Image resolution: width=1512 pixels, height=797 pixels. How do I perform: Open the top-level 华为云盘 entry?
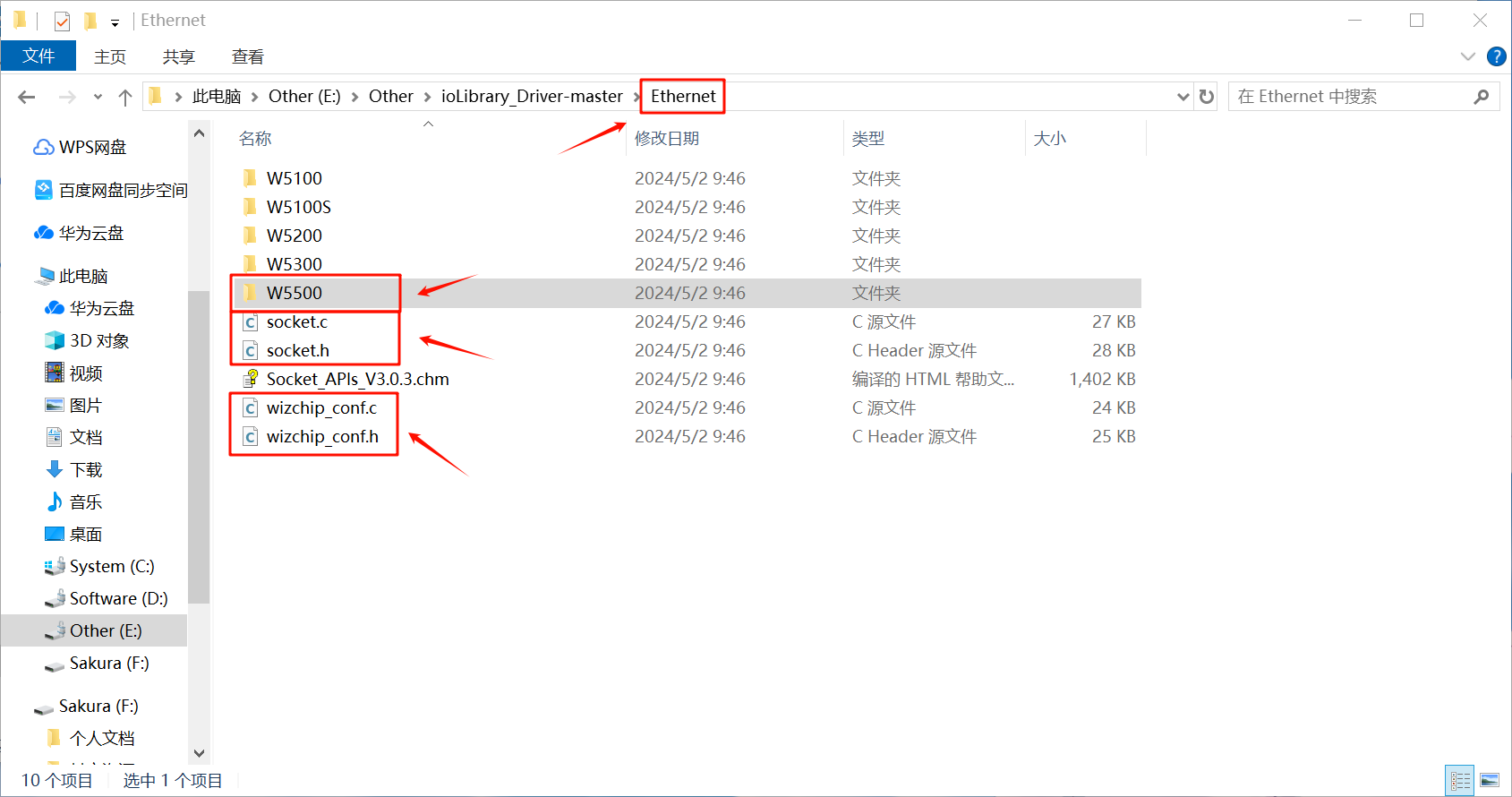pyautogui.click(x=90, y=233)
